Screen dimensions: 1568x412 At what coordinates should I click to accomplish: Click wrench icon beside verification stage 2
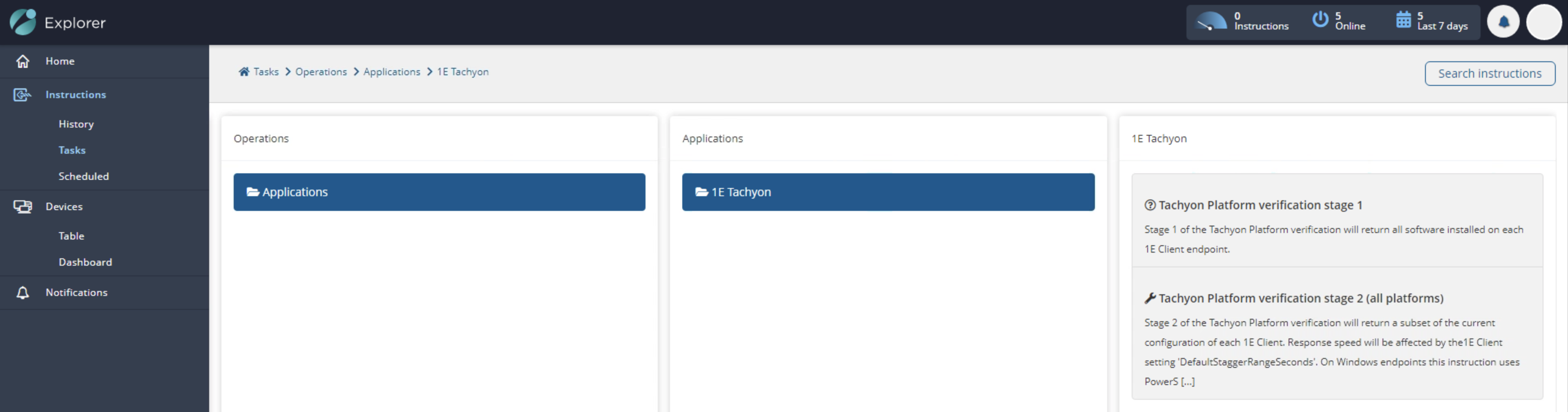coord(1150,298)
